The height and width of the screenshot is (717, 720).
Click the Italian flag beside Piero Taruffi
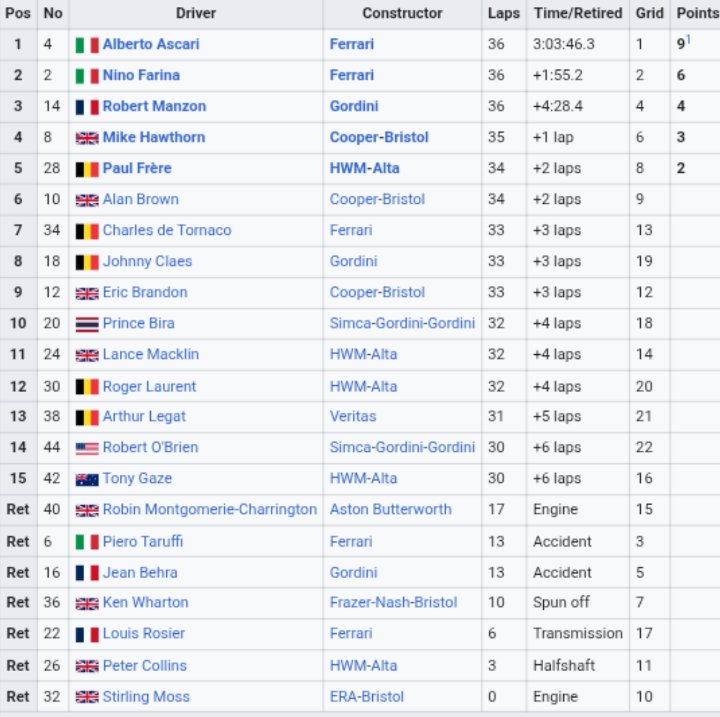coord(87,542)
